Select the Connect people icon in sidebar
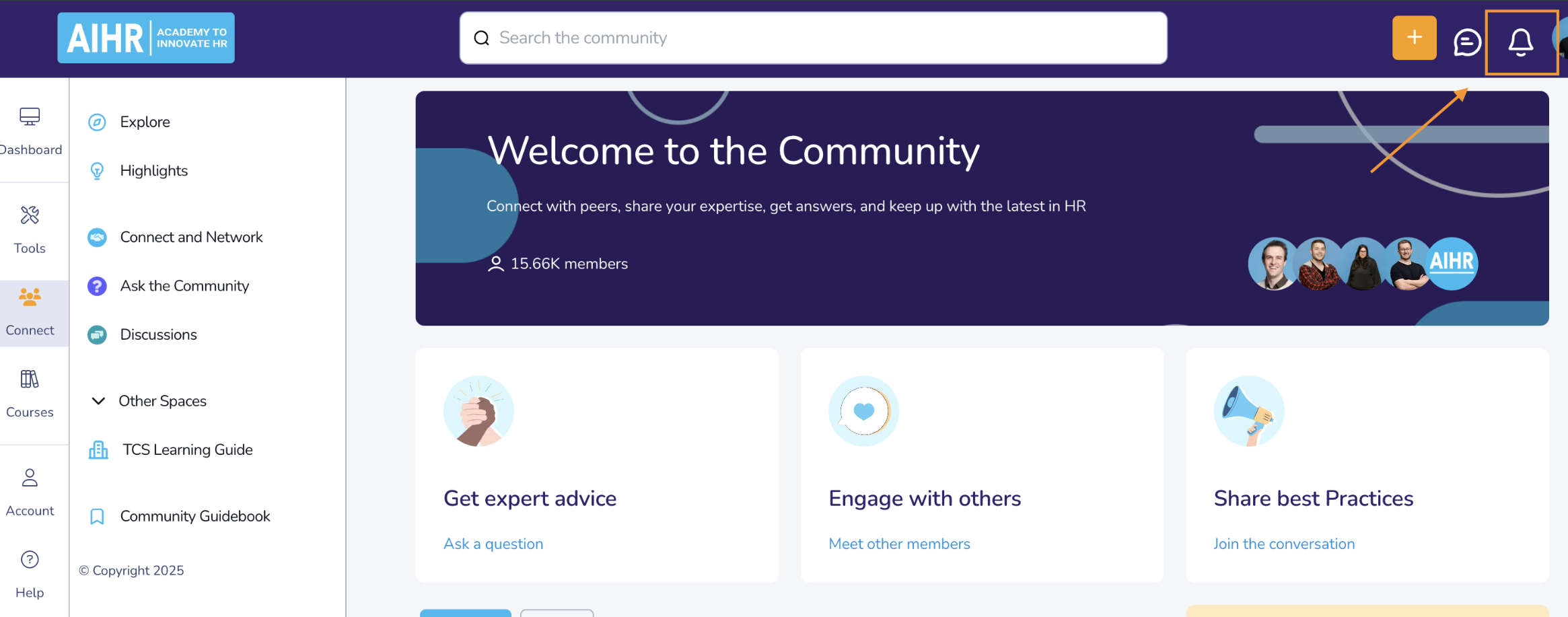The width and height of the screenshot is (1568, 617). tap(30, 297)
